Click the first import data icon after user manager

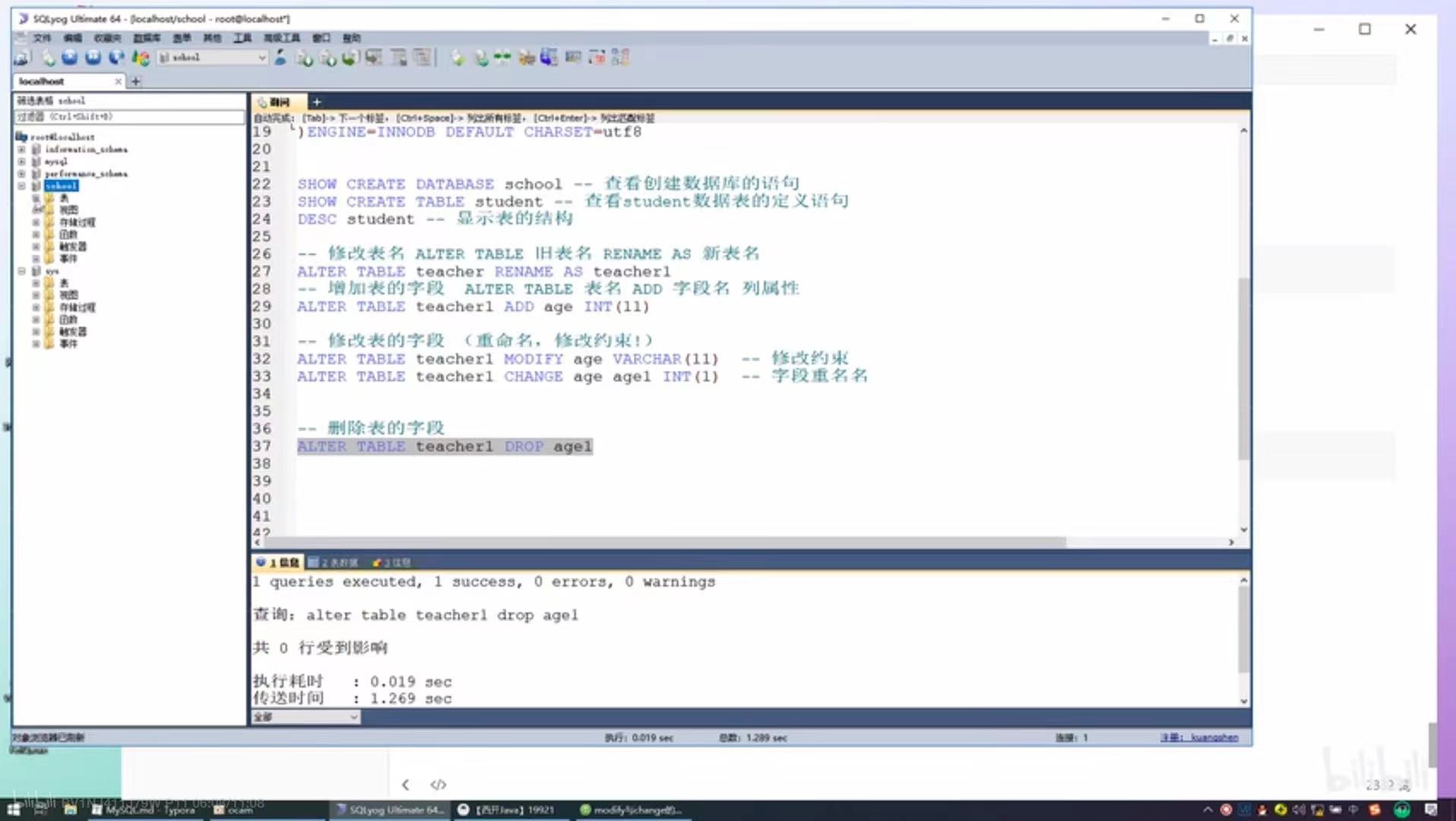pyautogui.click(x=304, y=57)
